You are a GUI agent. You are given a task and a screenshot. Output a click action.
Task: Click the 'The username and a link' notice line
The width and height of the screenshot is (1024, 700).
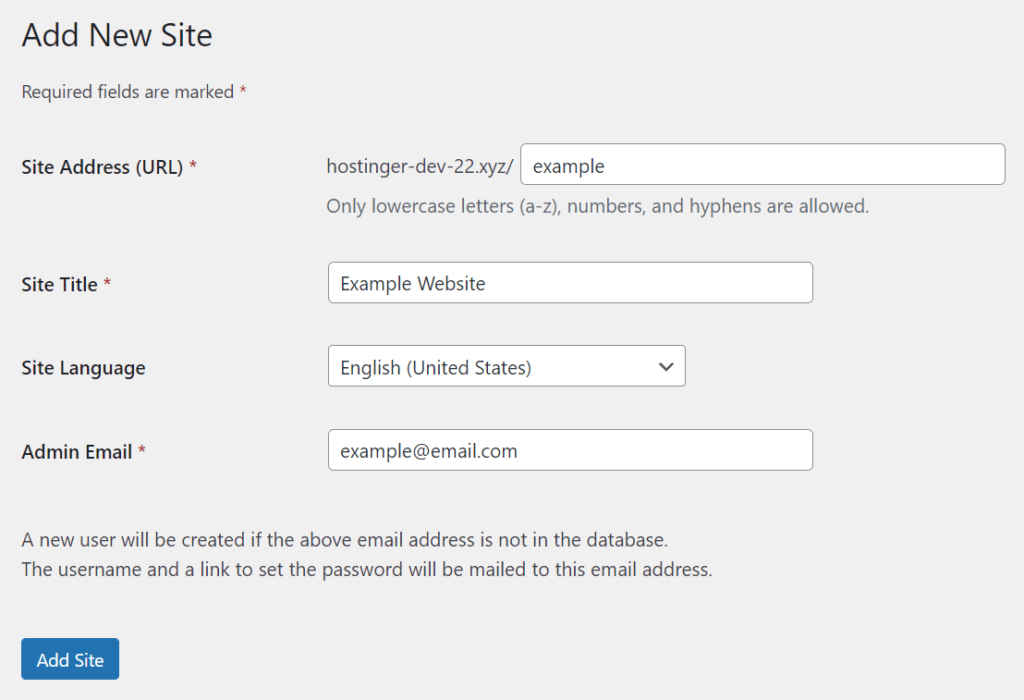point(367,569)
